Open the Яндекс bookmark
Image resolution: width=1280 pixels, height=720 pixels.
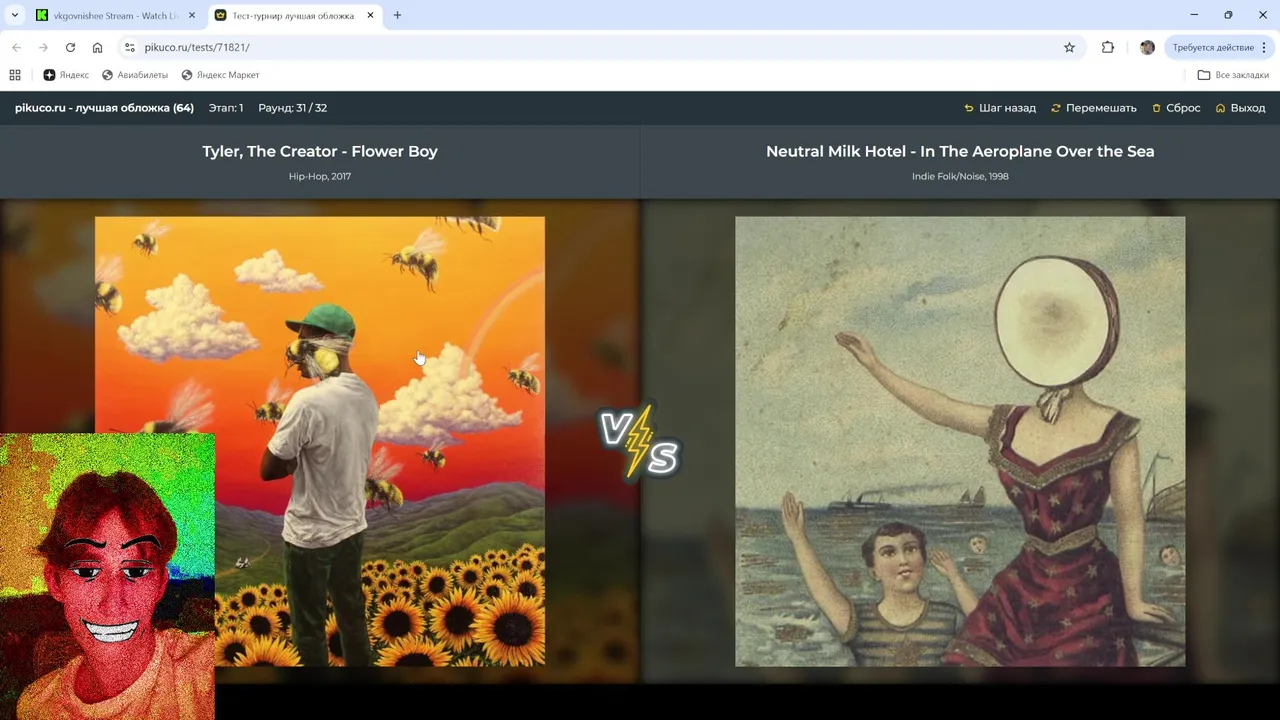click(x=66, y=75)
